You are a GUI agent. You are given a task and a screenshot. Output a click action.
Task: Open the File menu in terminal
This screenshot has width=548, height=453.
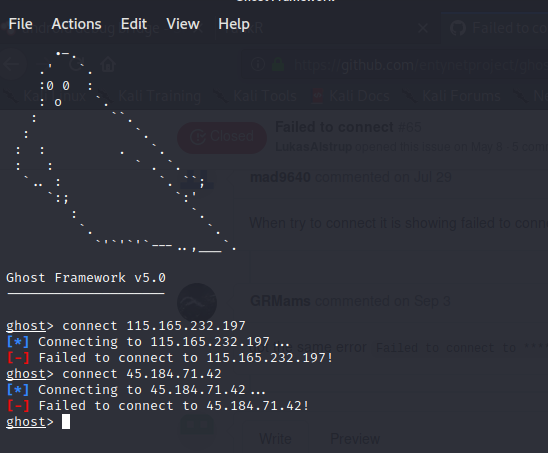(x=20, y=24)
